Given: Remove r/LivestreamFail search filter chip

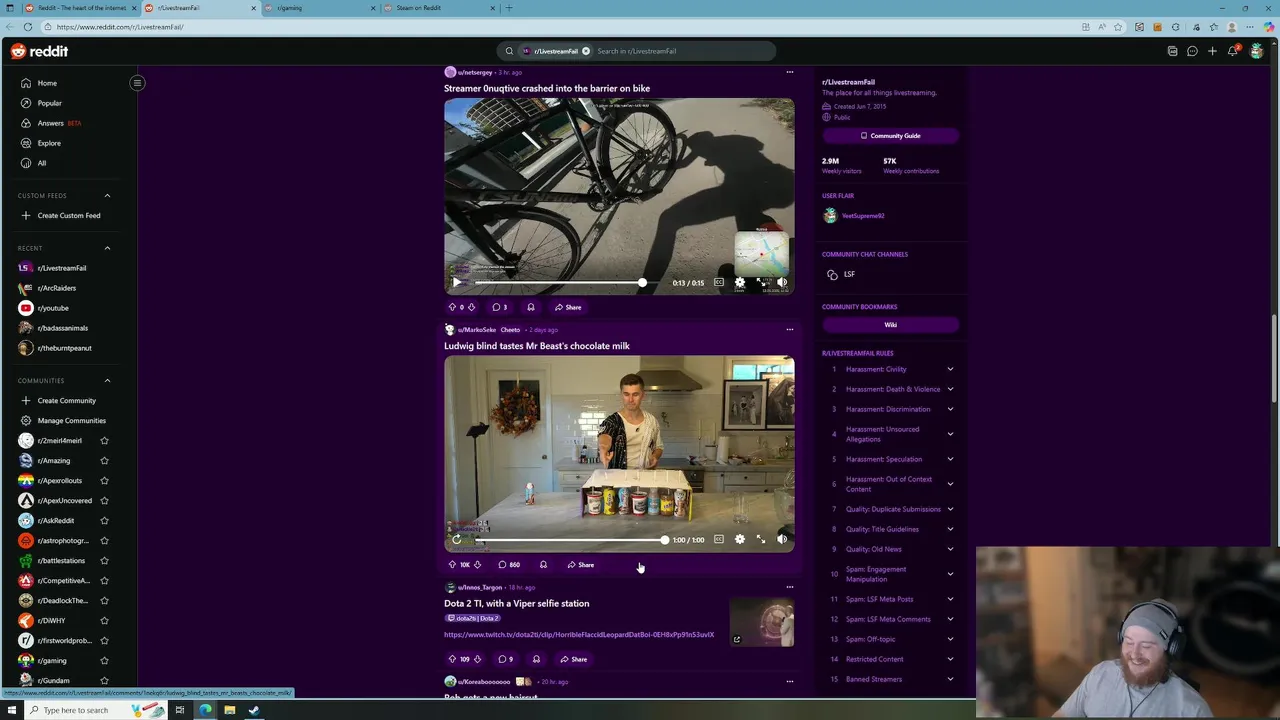Looking at the screenshot, I should click(x=586, y=51).
